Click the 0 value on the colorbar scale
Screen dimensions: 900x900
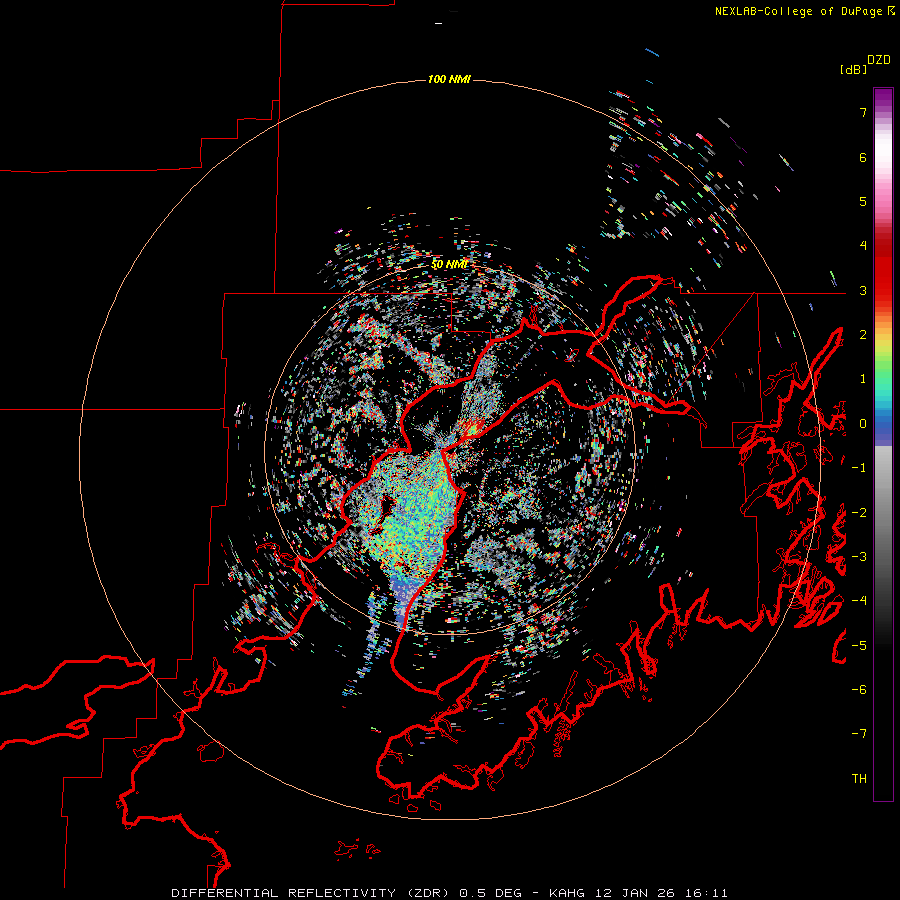click(863, 424)
